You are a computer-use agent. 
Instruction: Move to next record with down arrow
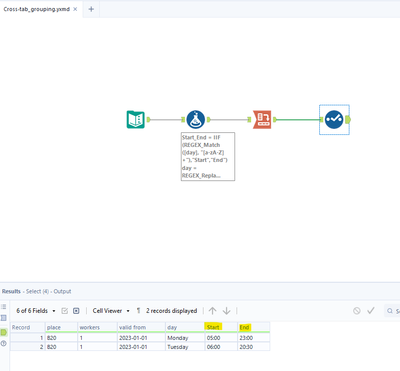227,311
